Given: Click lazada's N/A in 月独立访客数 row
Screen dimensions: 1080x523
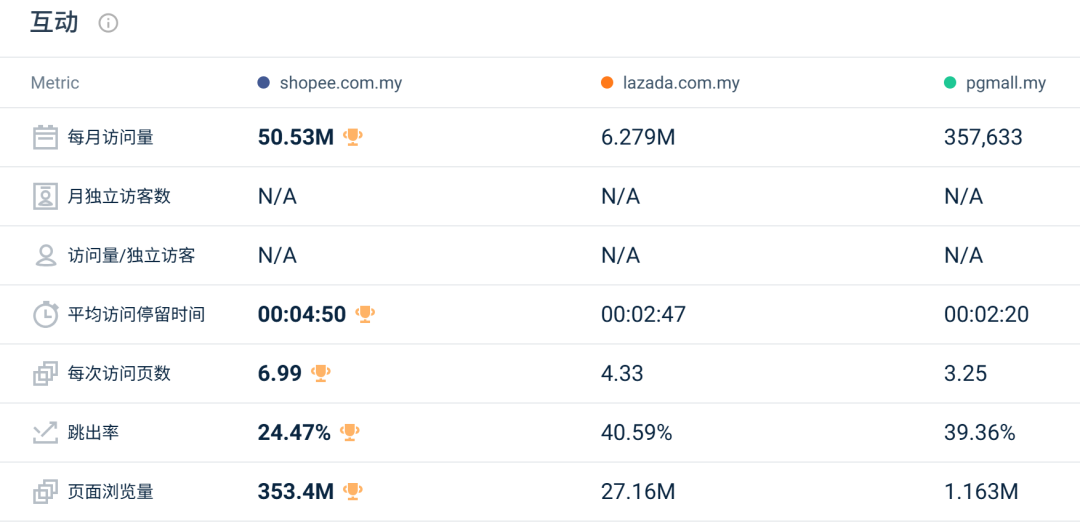Looking at the screenshot, I should [621, 196].
